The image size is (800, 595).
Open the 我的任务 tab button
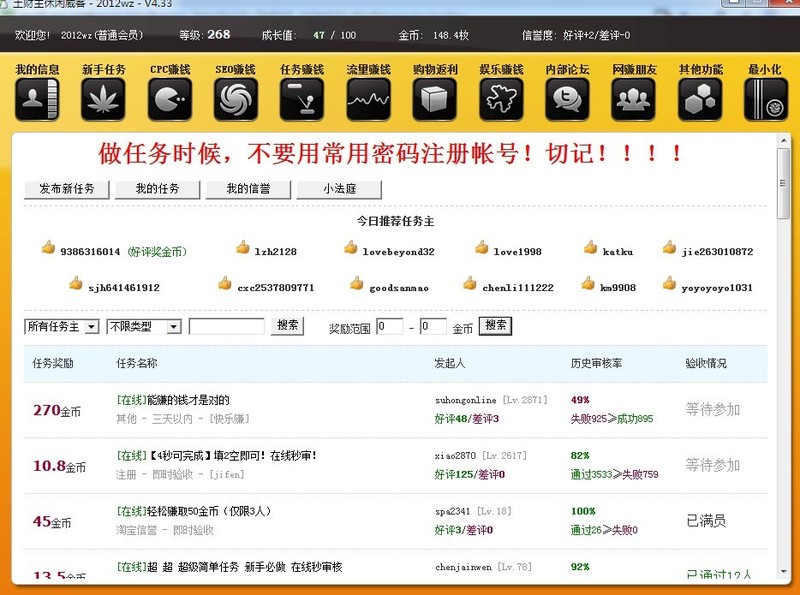point(158,189)
